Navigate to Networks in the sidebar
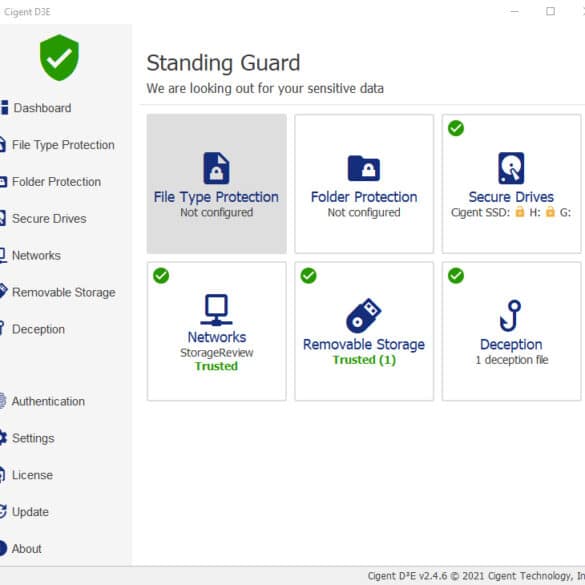Screen dimensions: 585x585 pyautogui.click(x=36, y=256)
